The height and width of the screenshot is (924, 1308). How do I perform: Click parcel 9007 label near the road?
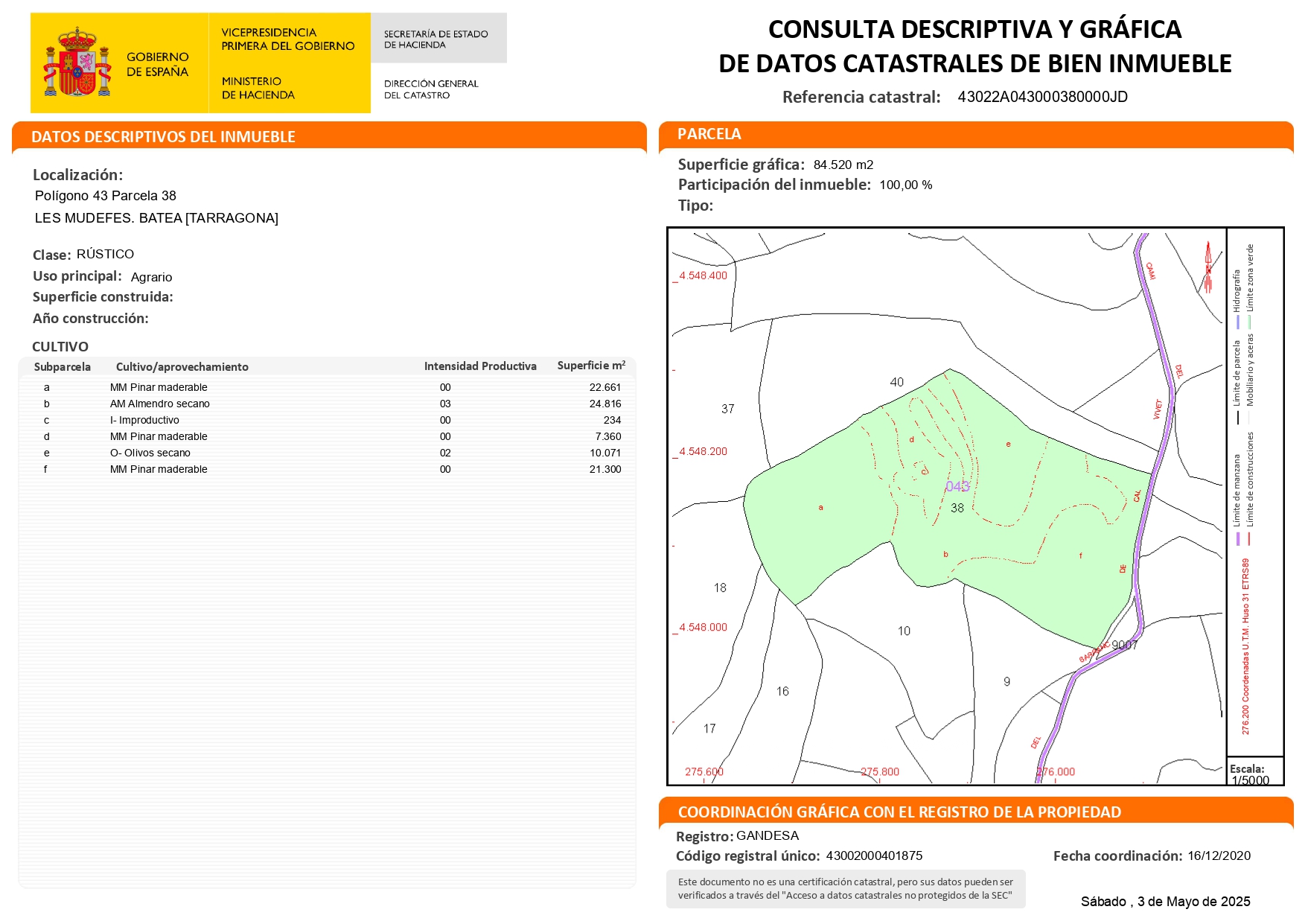tap(1124, 645)
